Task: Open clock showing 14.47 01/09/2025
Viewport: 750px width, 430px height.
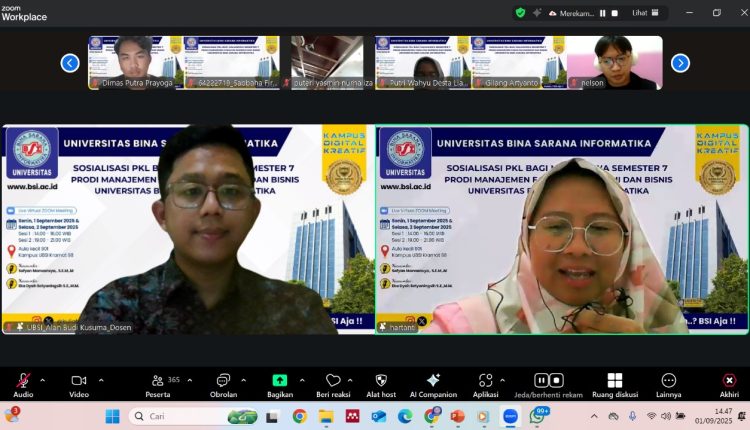Action: pos(713,416)
